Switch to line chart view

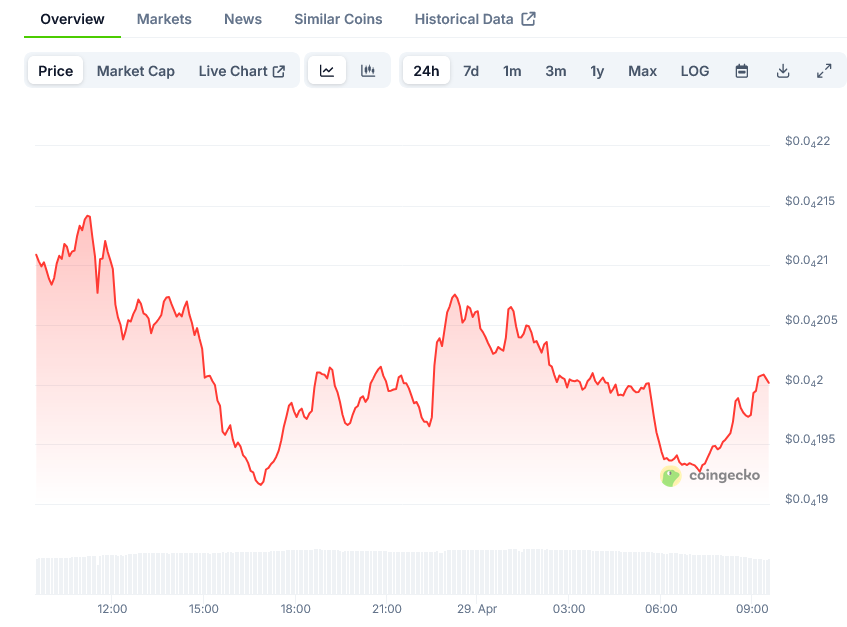click(x=327, y=71)
